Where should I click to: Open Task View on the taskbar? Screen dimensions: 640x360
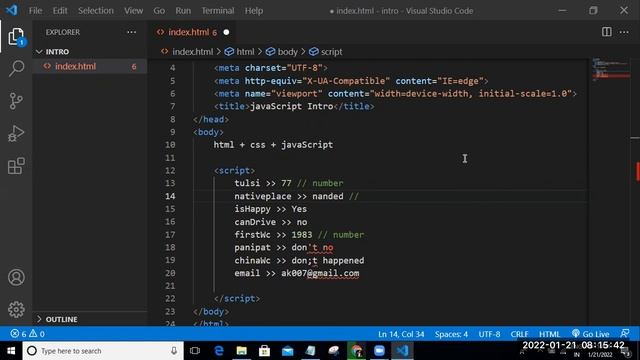pyautogui.click(x=195, y=351)
